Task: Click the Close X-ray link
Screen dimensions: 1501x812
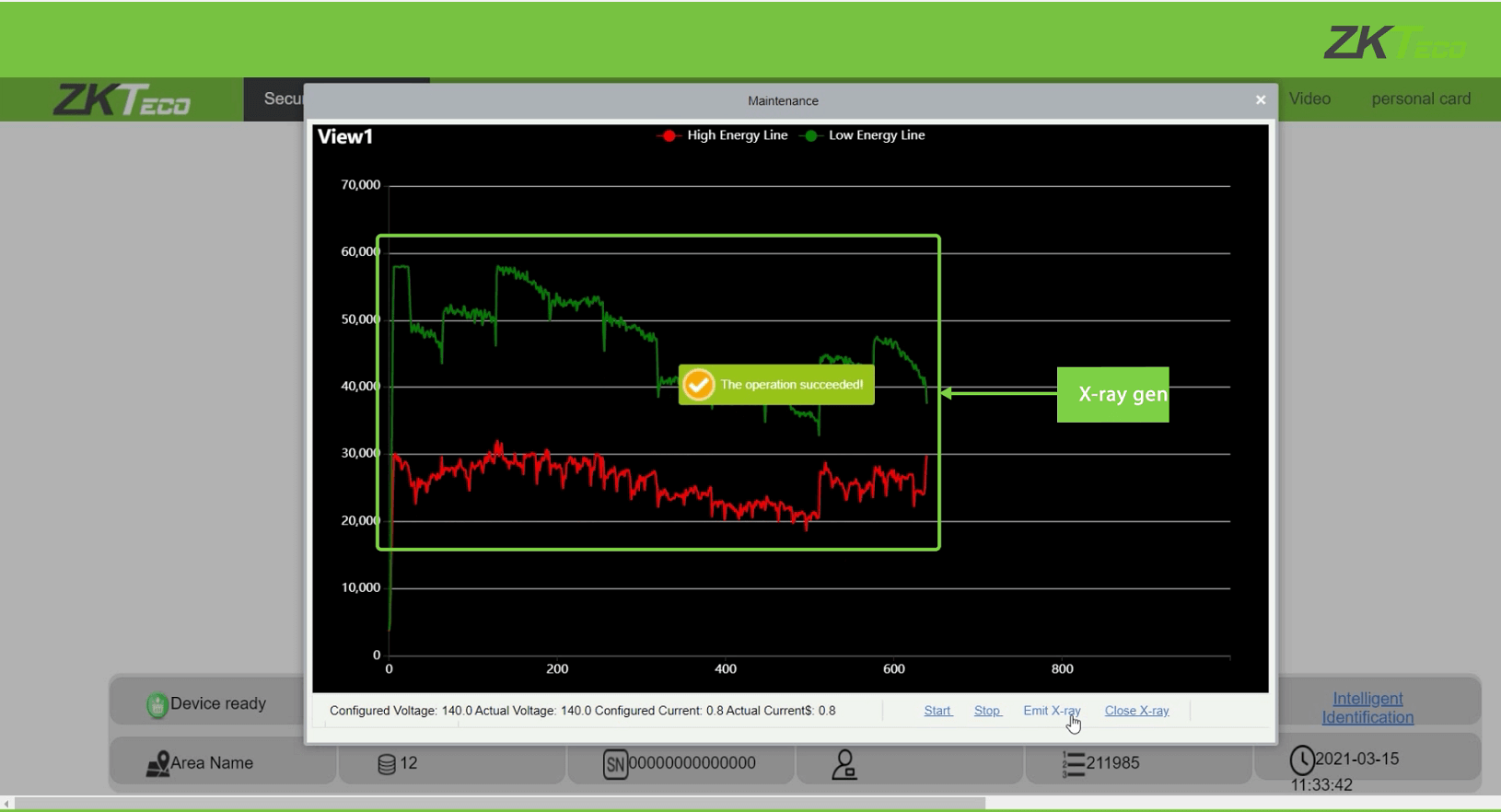Action: coord(1136,711)
